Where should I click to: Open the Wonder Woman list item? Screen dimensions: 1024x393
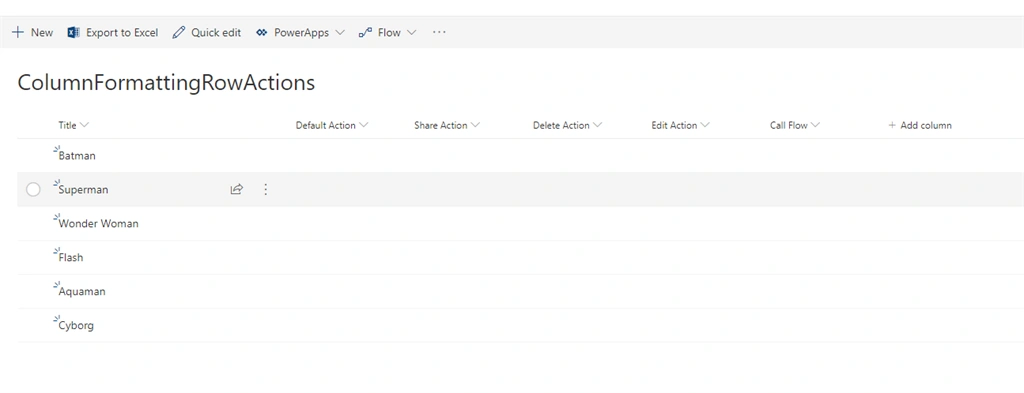(x=99, y=224)
